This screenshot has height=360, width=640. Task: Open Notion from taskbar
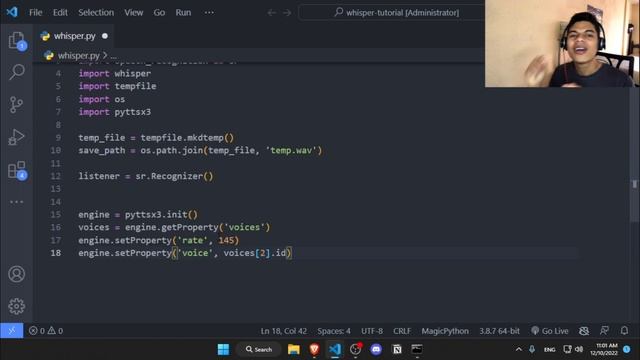(397, 349)
